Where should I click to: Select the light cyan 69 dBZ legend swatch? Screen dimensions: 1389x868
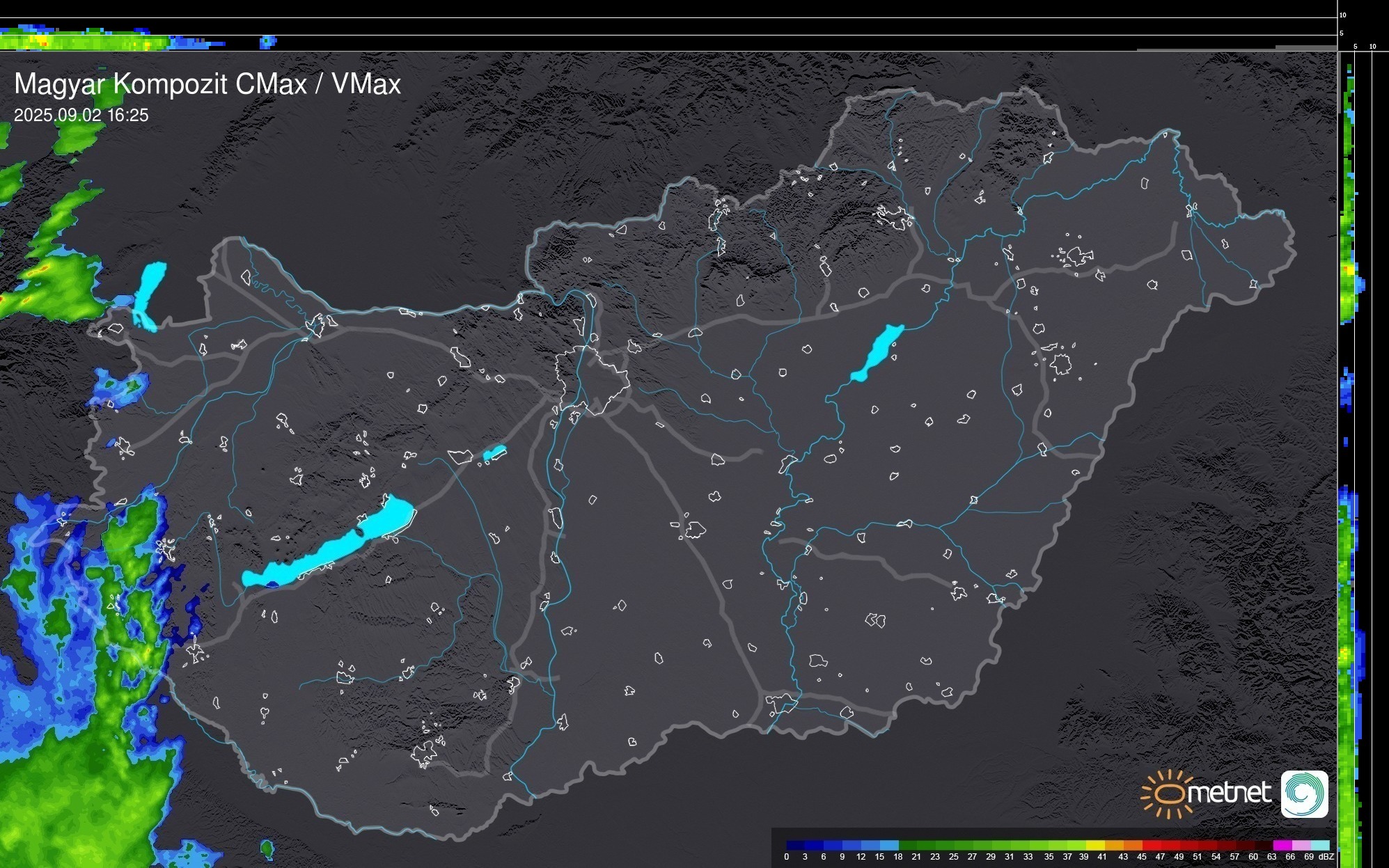[x=1319, y=845]
